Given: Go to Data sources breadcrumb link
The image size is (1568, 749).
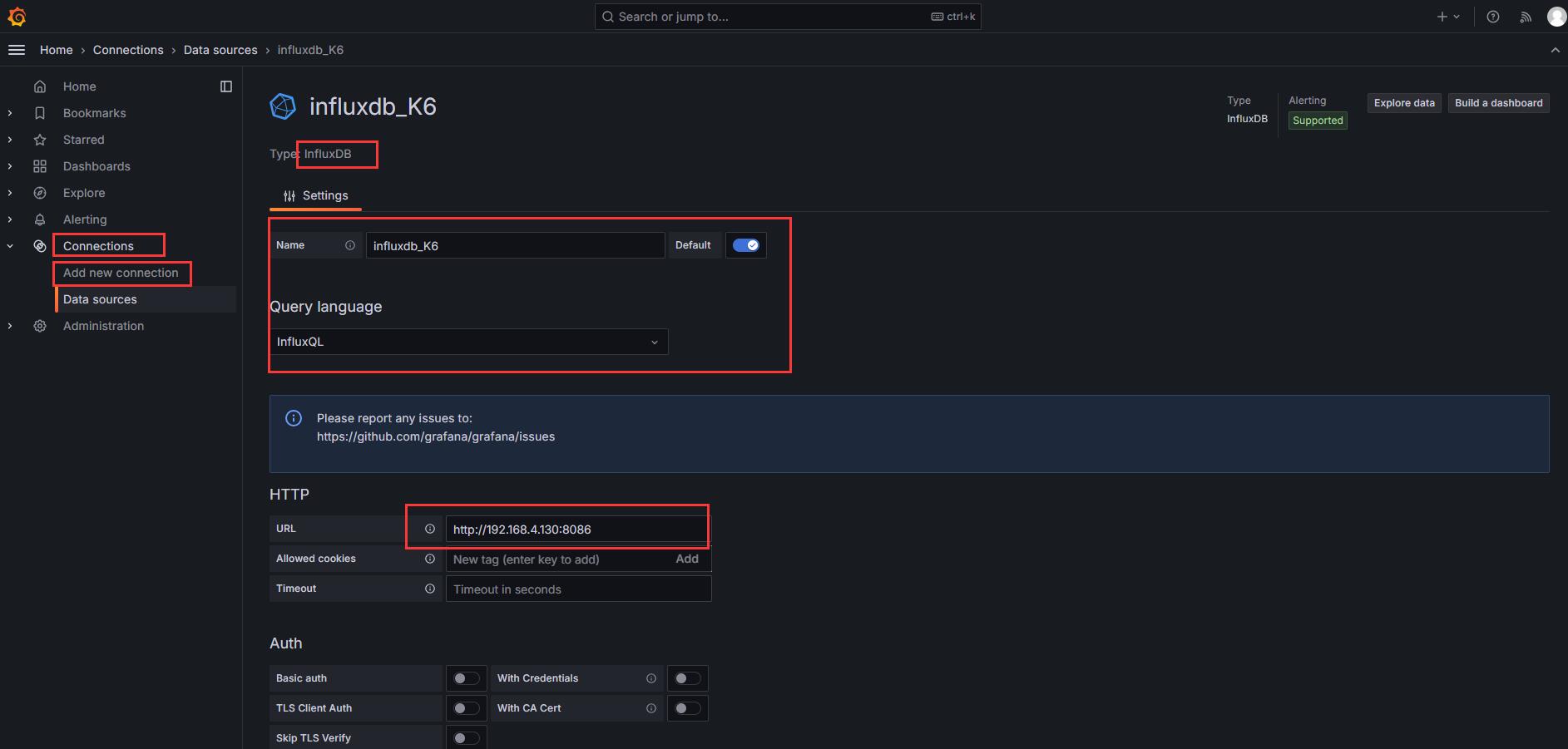Looking at the screenshot, I should (x=220, y=50).
